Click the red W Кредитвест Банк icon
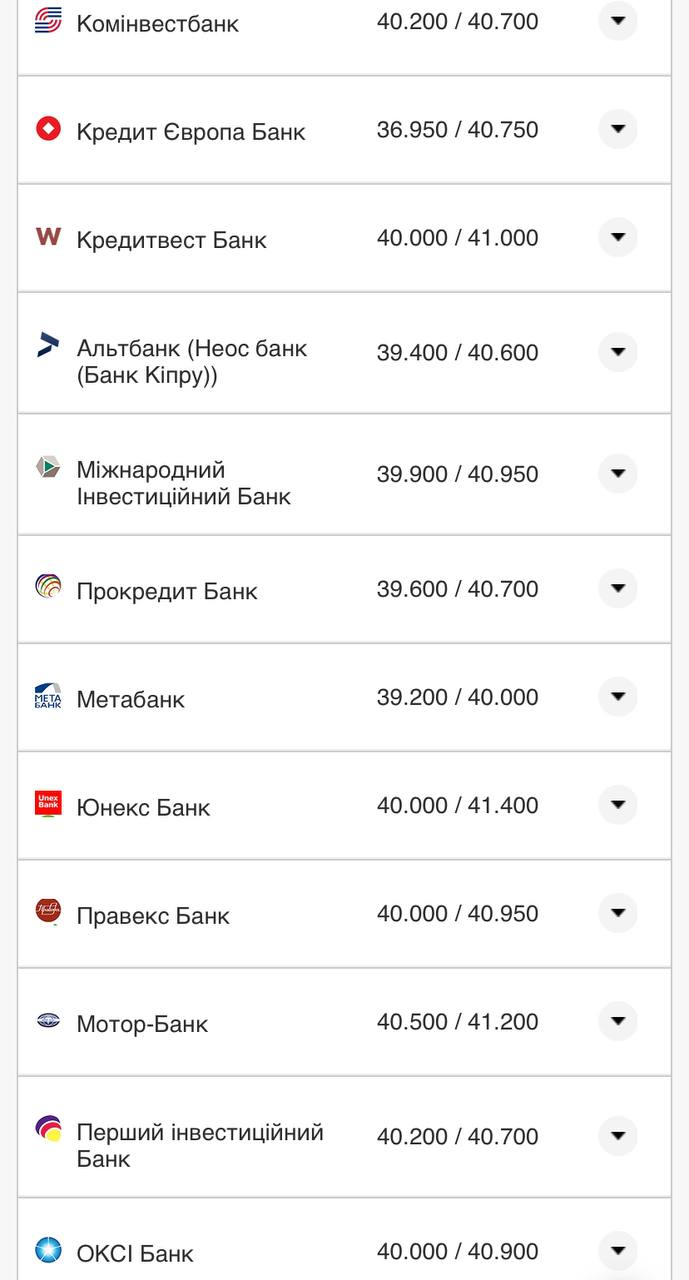Image resolution: width=689 pixels, height=1280 pixels. (47, 237)
